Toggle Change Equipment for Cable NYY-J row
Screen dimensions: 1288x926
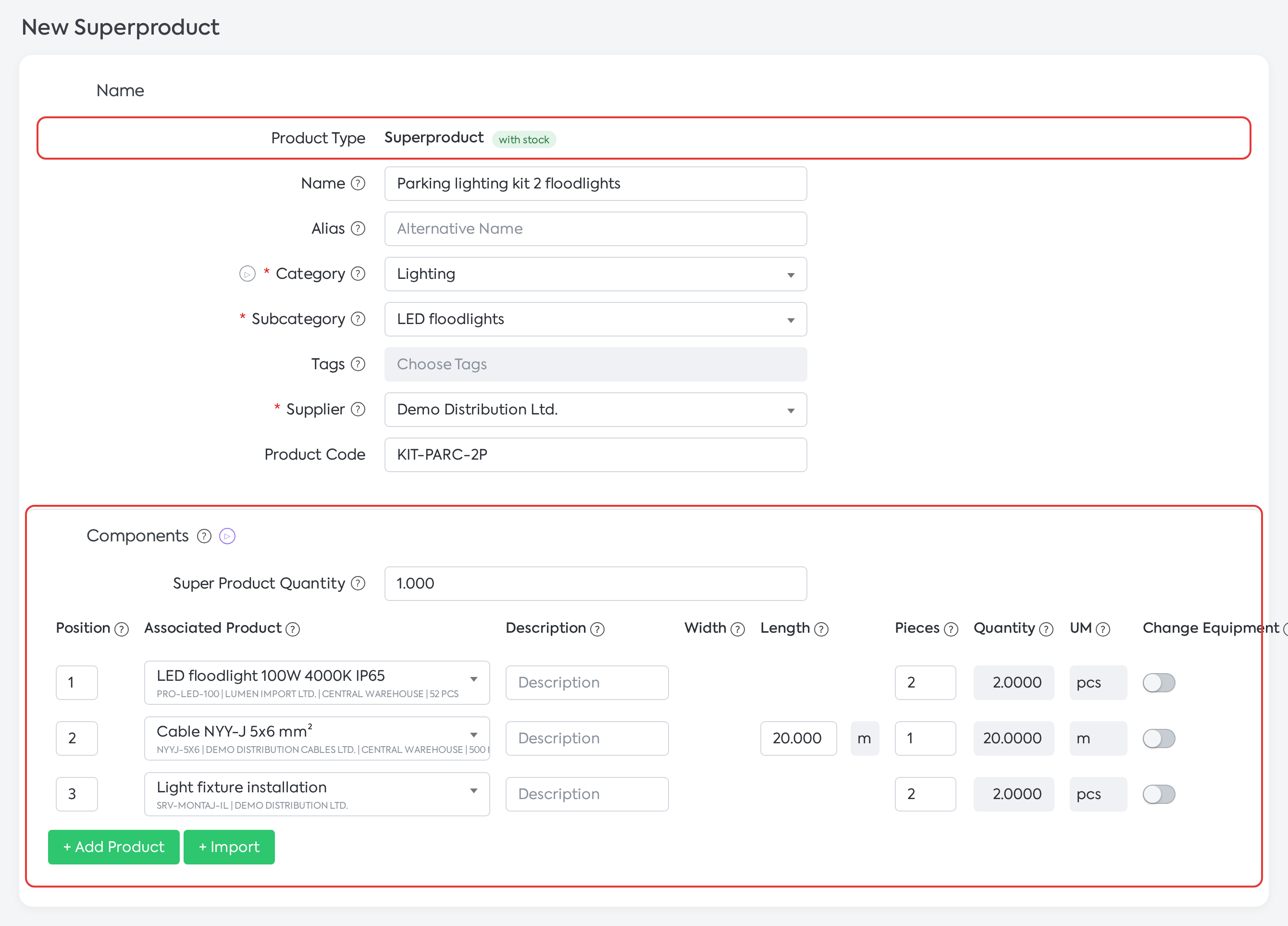click(1159, 738)
